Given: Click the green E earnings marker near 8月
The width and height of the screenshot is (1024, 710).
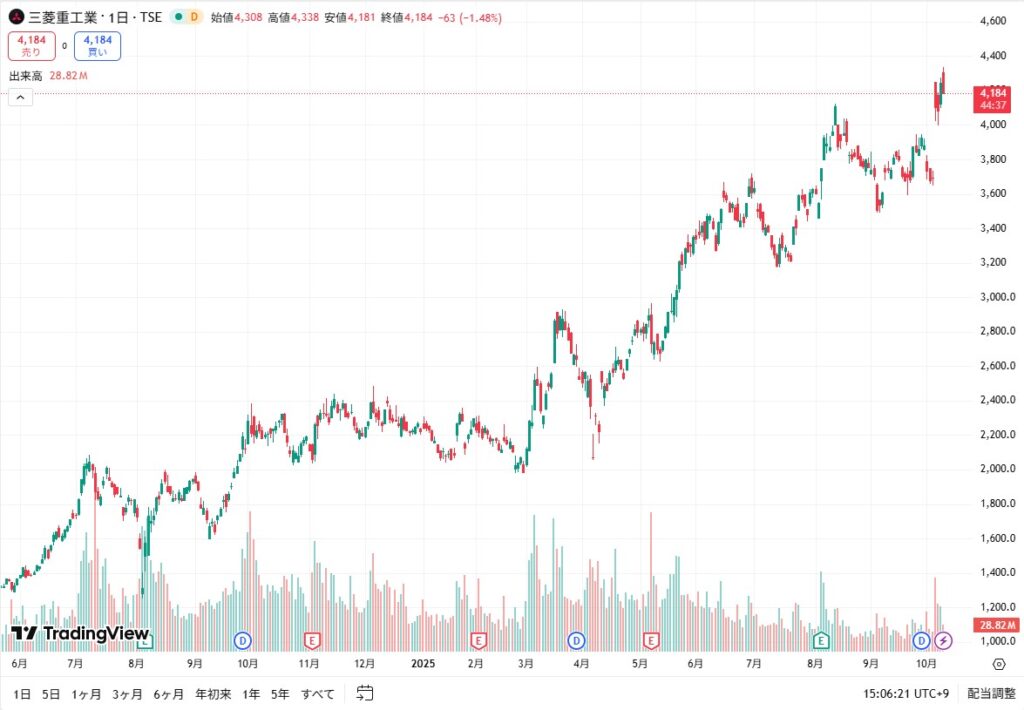Looking at the screenshot, I should (821, 640).
